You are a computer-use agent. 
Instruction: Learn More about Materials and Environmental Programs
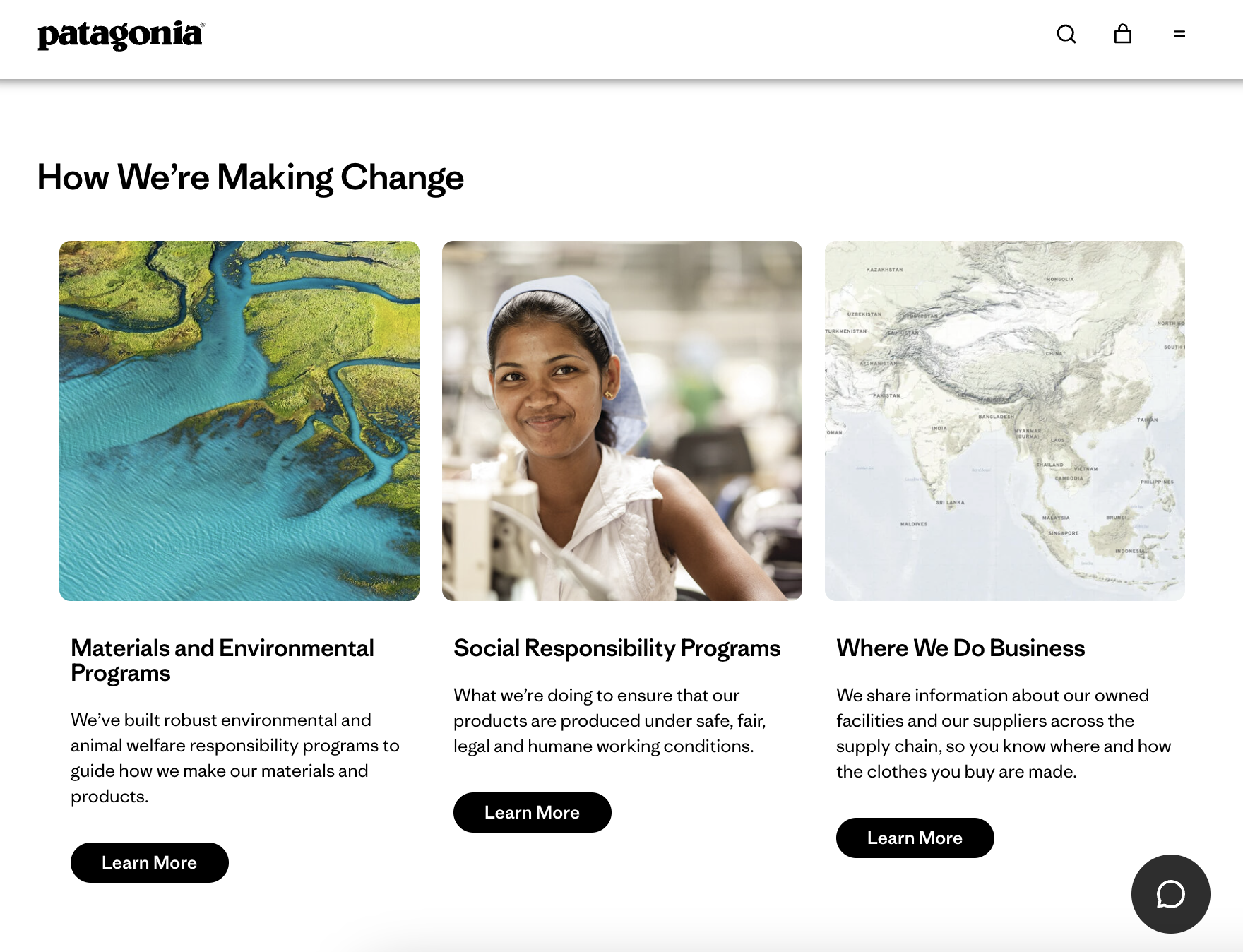point(150,862)
